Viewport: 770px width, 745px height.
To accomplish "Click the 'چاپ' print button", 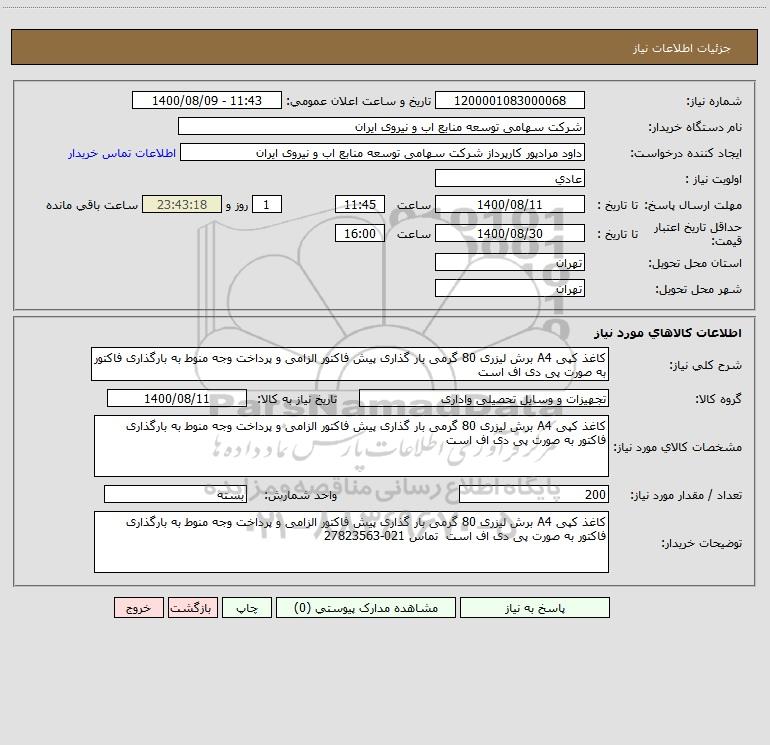I will tap(247, 607).
